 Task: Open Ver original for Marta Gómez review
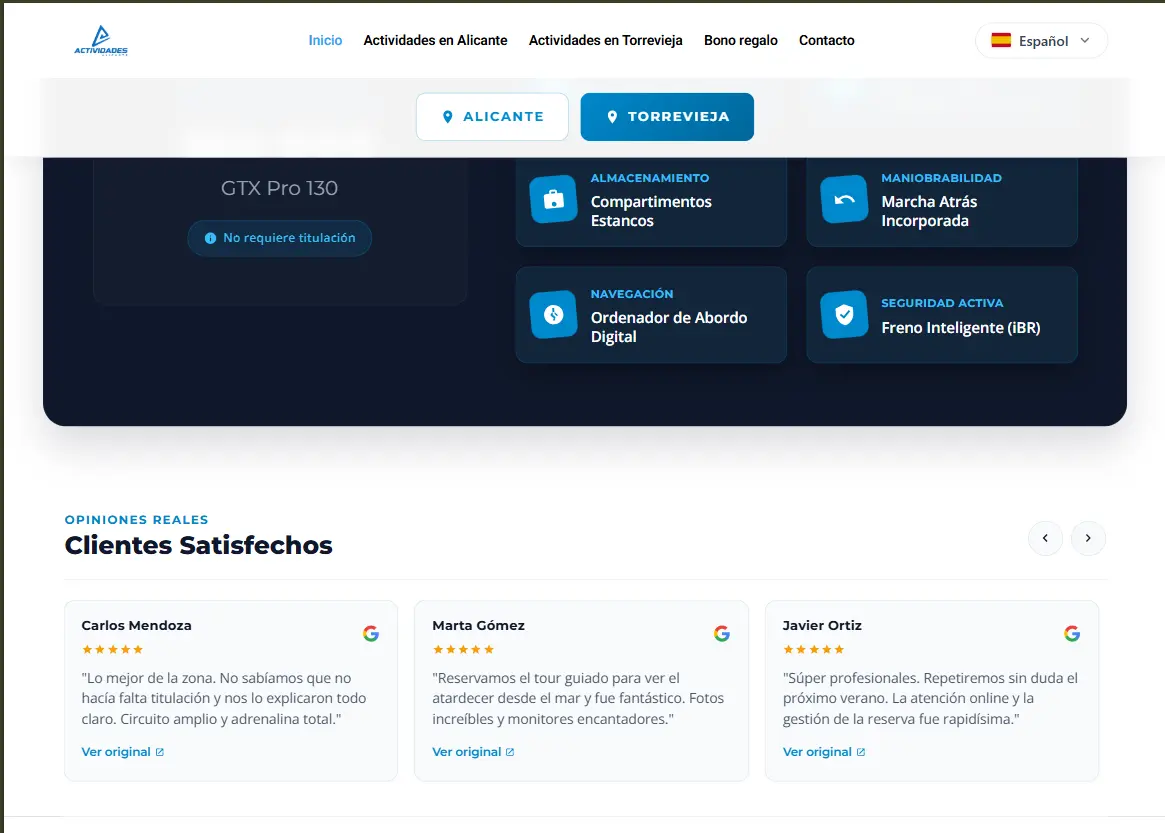[473, 752]
